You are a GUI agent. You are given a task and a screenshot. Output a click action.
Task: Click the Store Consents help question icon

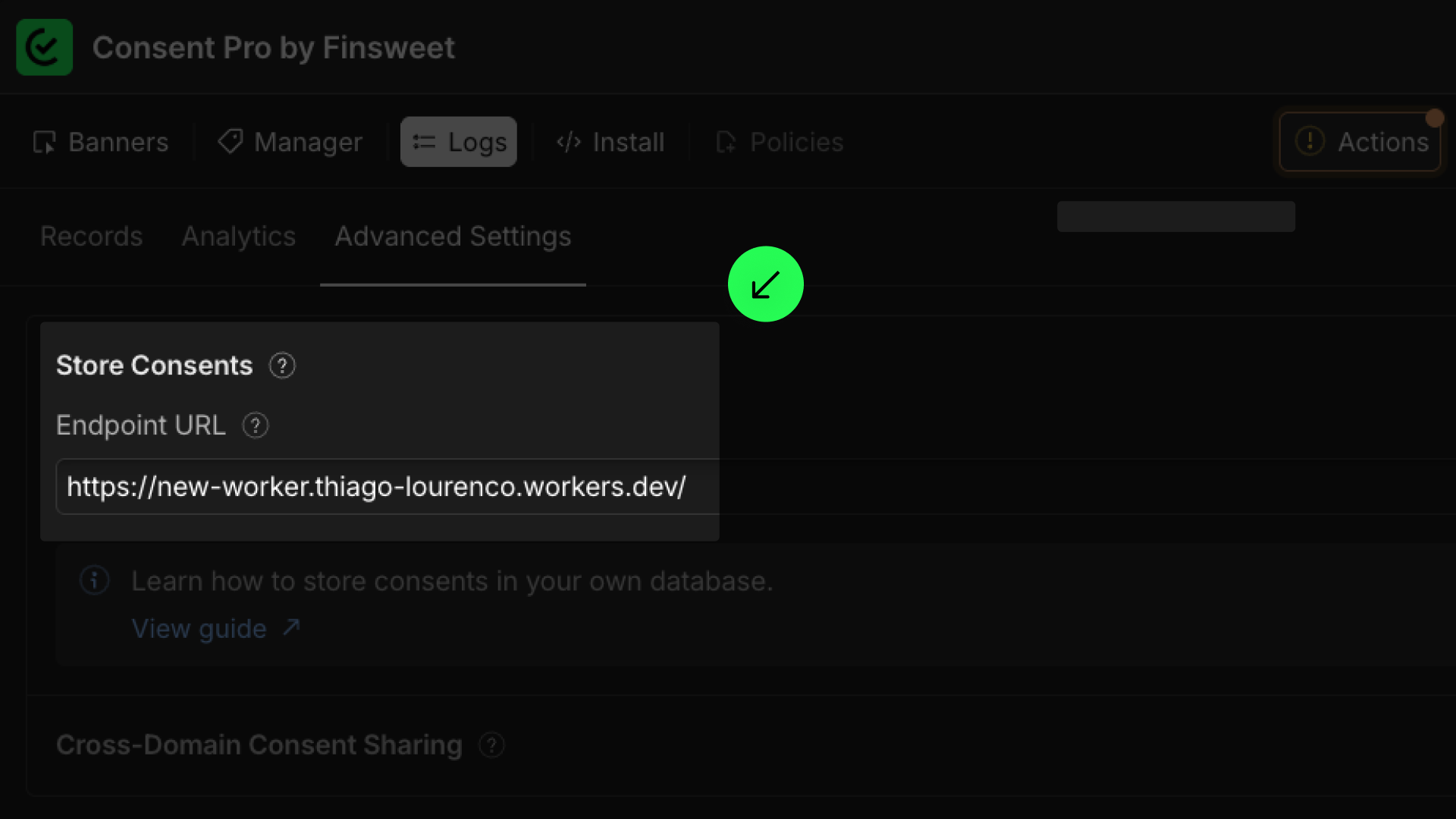[282, 366]
